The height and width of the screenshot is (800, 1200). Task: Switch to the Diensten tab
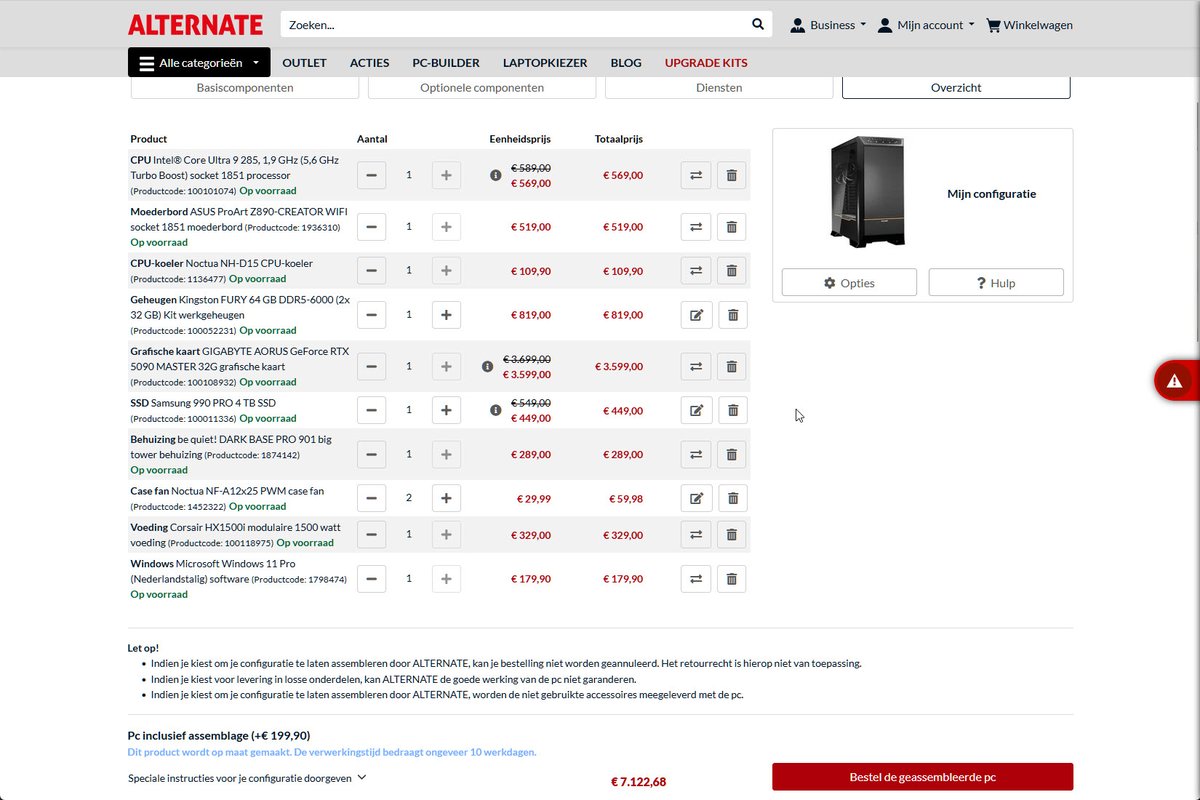pyautogui.click(x=719, y=87)
